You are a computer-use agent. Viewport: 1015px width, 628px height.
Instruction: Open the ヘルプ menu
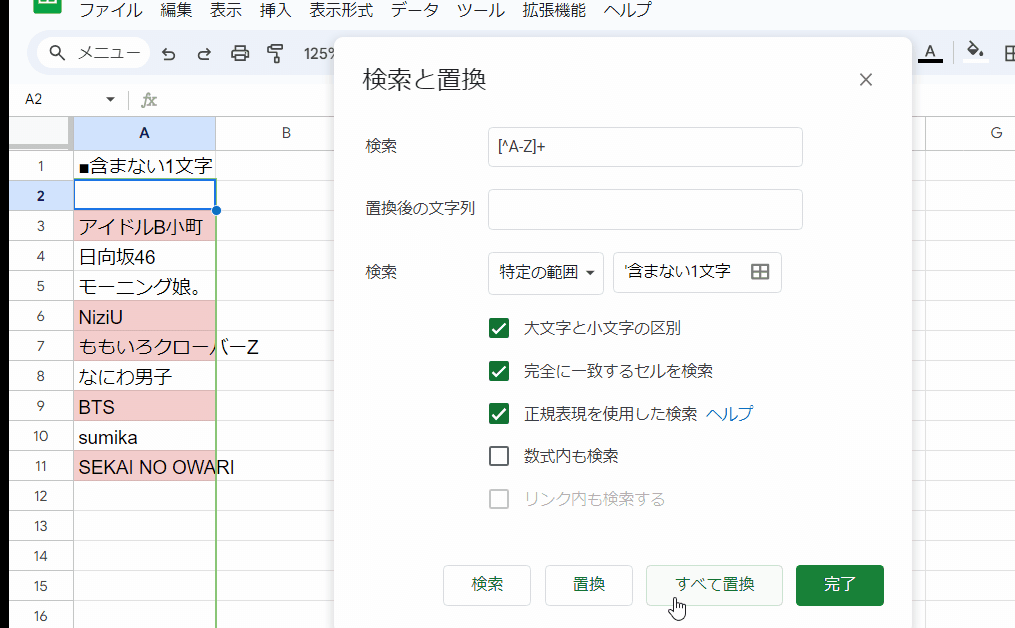627,10
